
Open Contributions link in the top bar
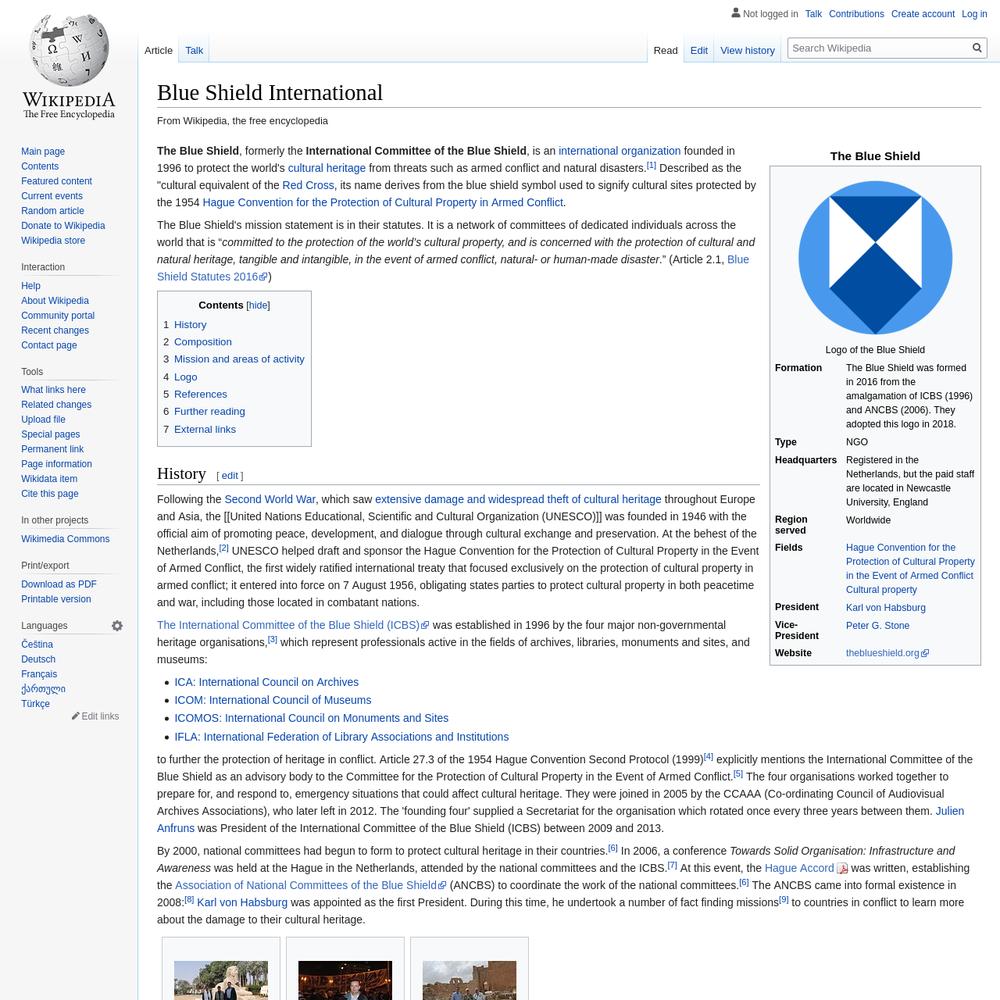click(x=856, y=14)
